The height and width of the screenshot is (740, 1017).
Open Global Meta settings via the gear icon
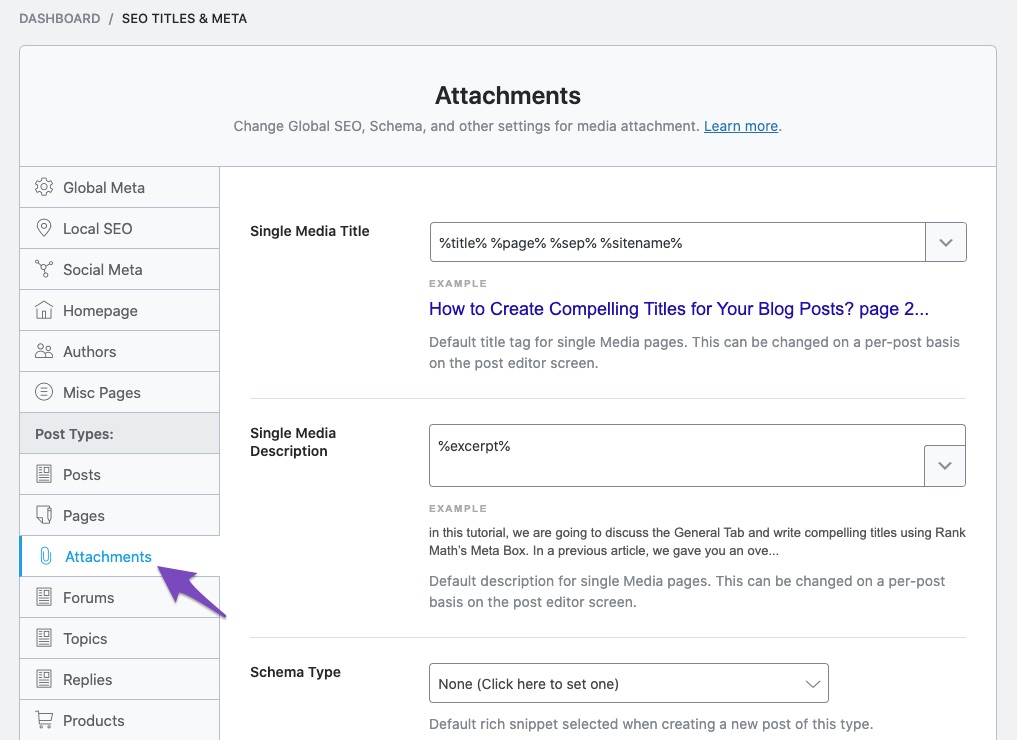tap(43, 187)
